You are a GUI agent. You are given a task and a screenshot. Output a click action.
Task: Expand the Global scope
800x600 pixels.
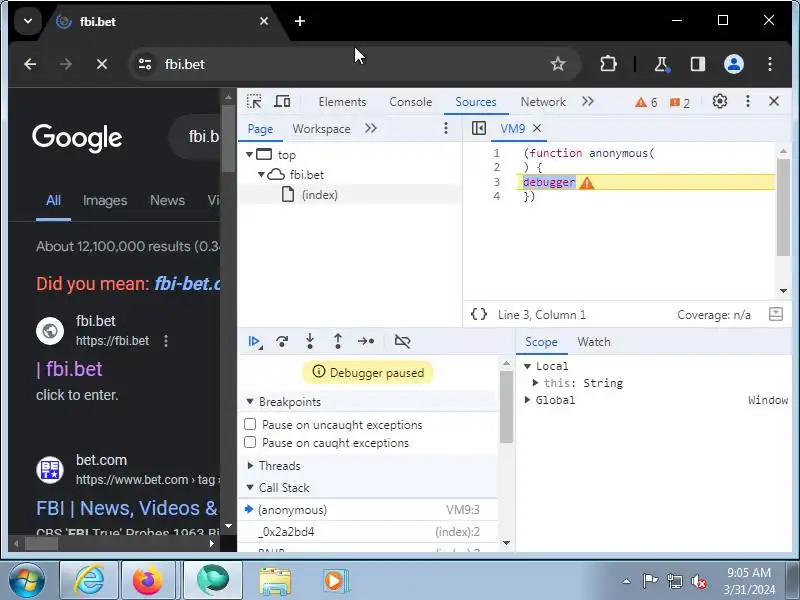click(x=528, y=399)
